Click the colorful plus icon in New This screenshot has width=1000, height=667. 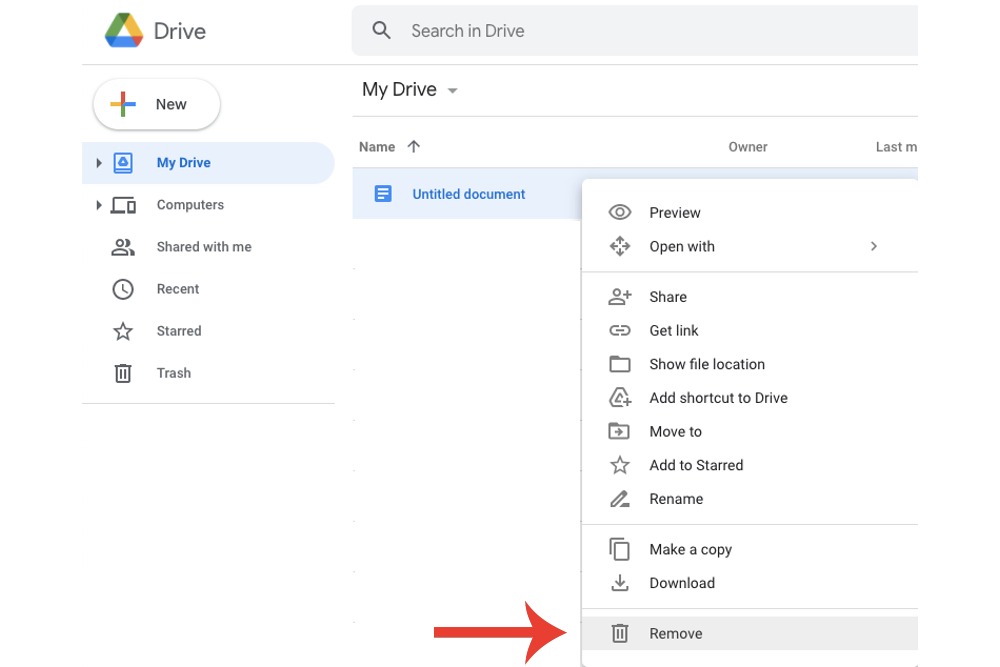pyautogui.click(x=122, y=104)
